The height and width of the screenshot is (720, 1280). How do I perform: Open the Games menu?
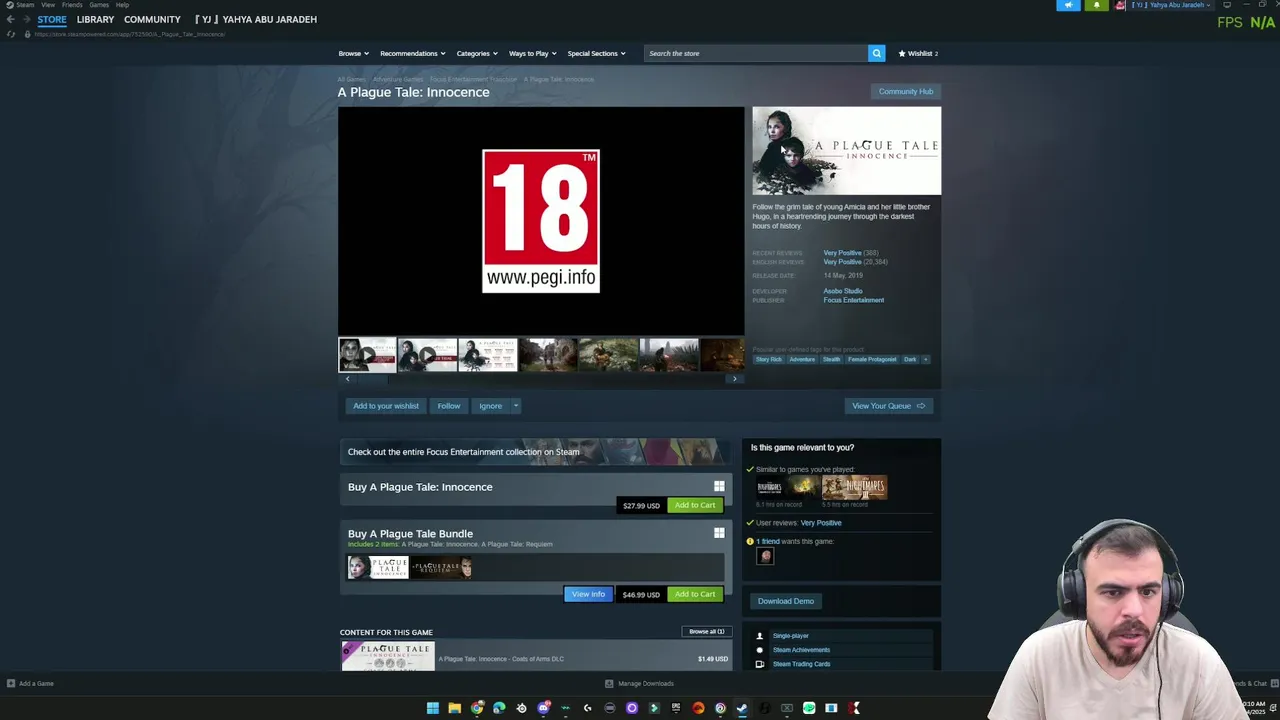(x=99, y=5)
